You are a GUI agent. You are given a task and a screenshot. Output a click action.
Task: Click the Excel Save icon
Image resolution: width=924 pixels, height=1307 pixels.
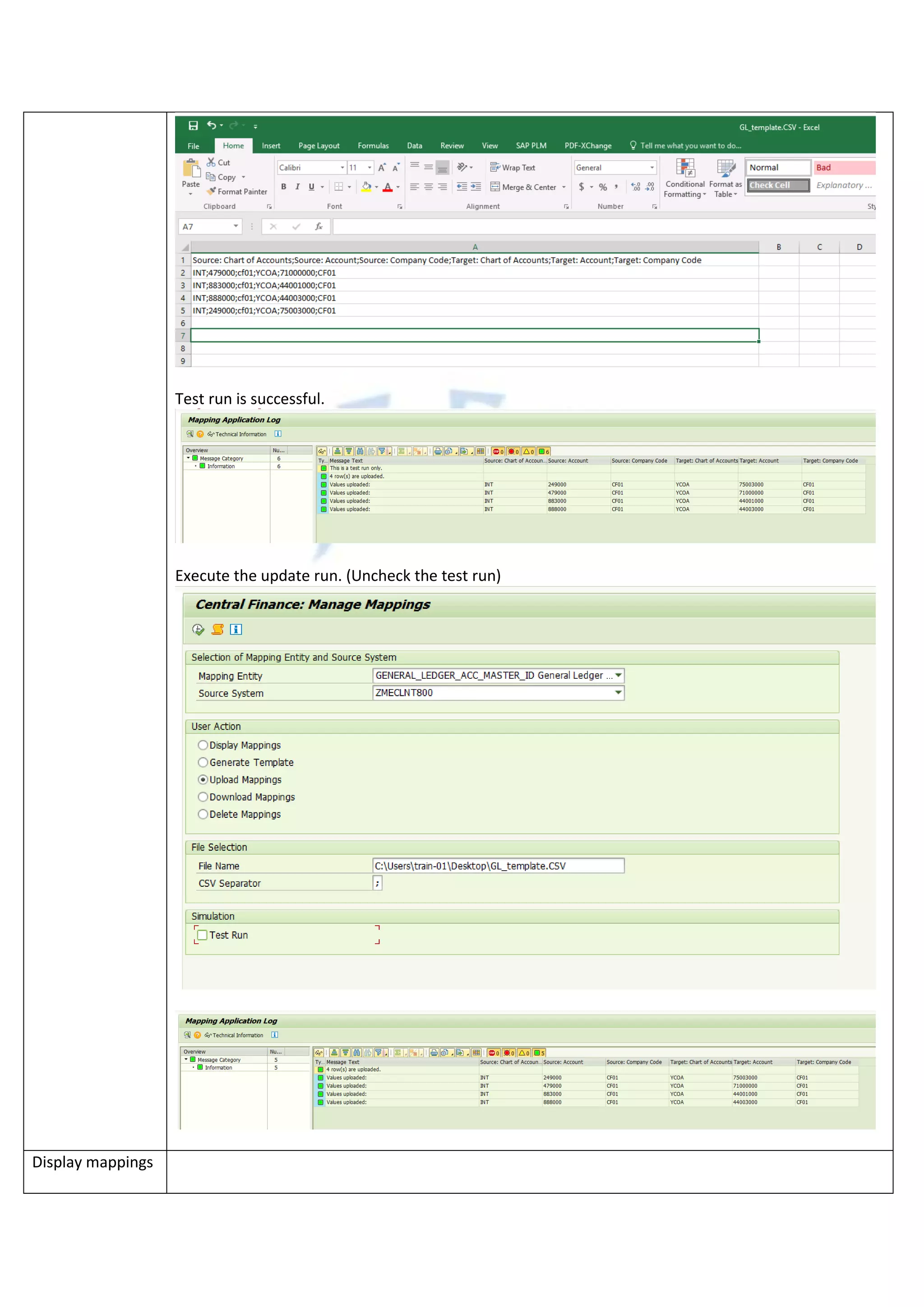tap(193, 126)
